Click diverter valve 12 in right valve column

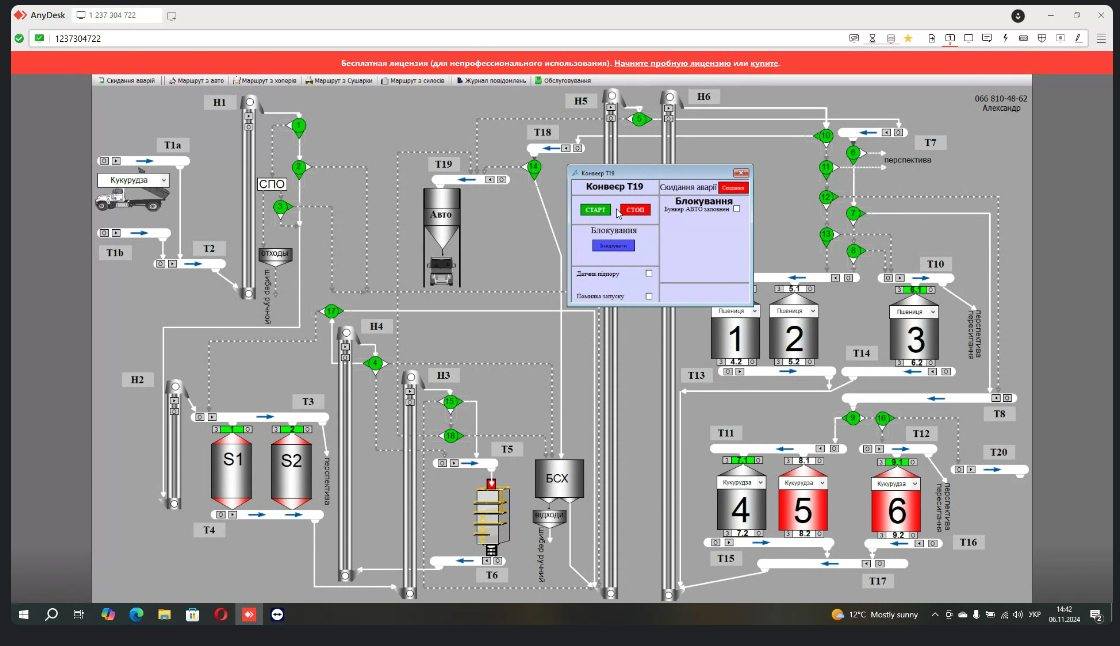point(826,197)
